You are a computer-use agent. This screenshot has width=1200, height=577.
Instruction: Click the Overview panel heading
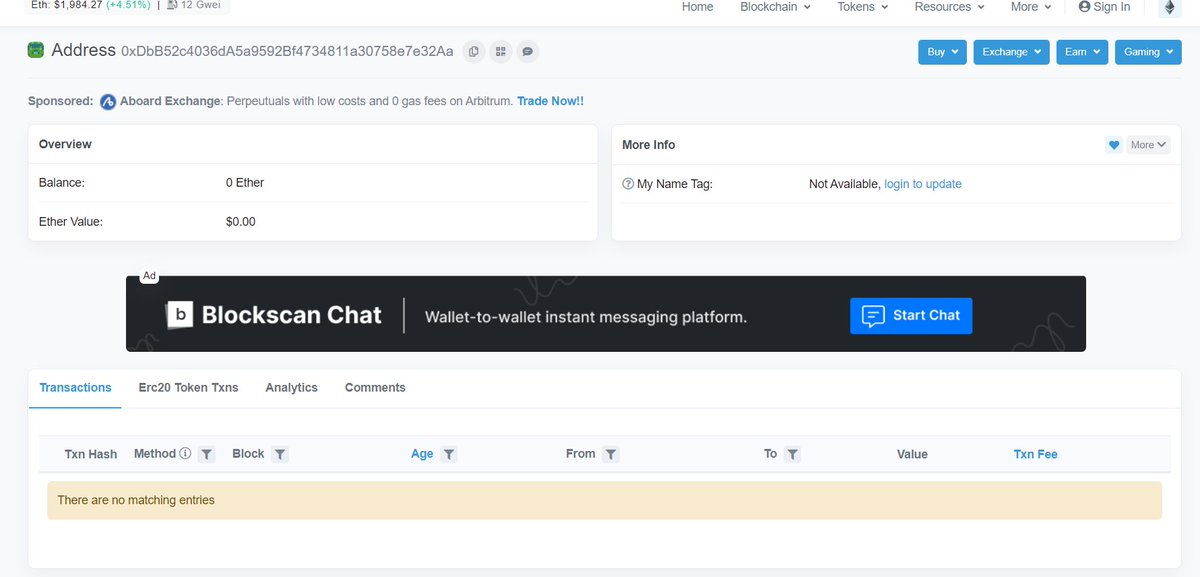coord(65,145)
